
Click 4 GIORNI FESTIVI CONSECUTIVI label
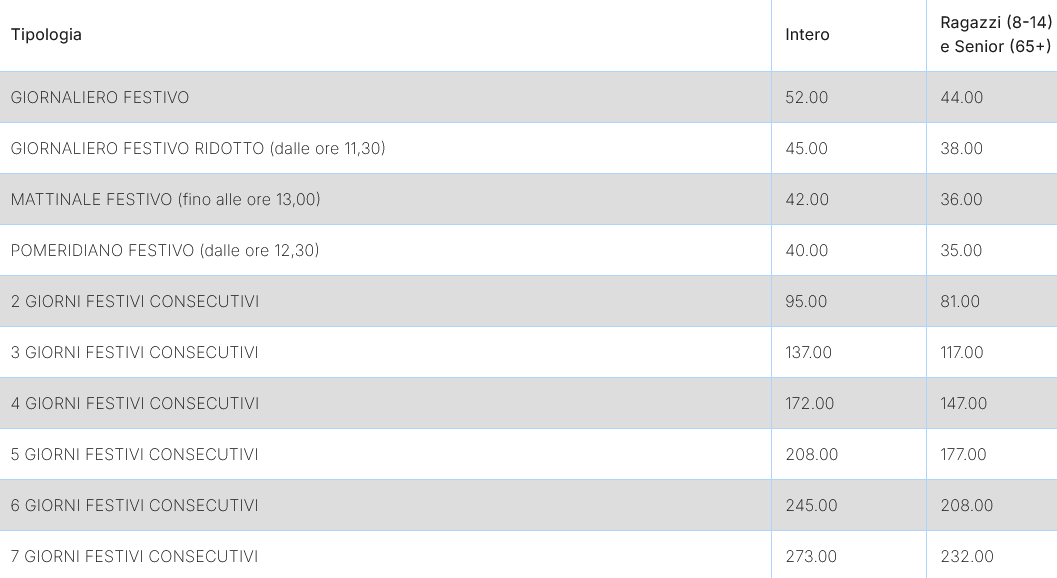click(135, 403)
